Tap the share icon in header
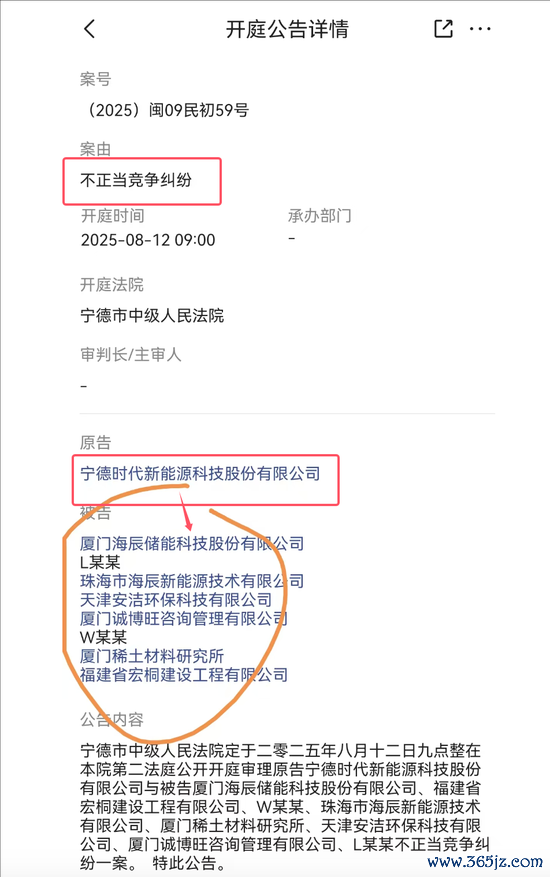Screen dimensions: 550x877 (443, 29)
